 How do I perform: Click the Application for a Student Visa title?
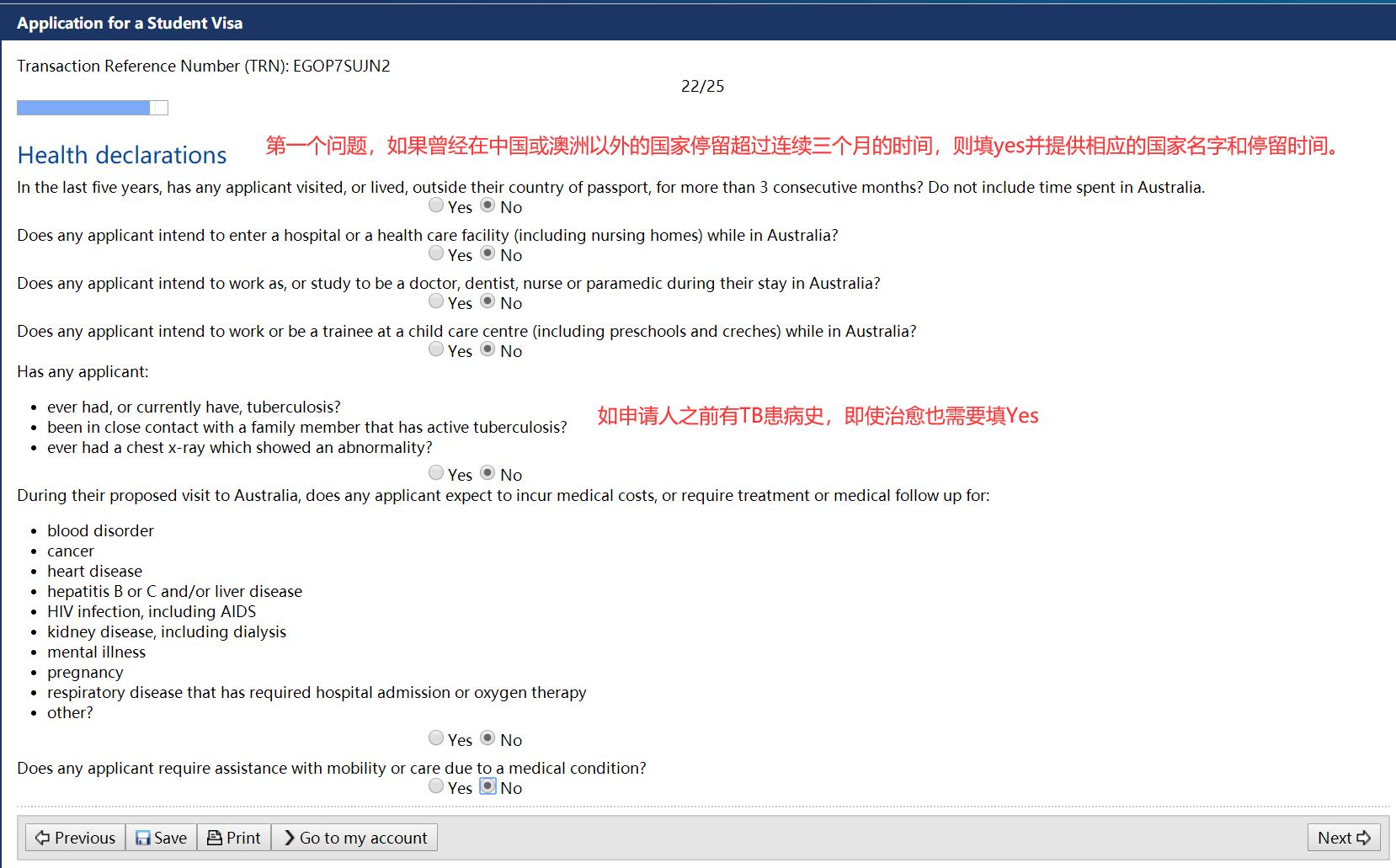point(130,23)
